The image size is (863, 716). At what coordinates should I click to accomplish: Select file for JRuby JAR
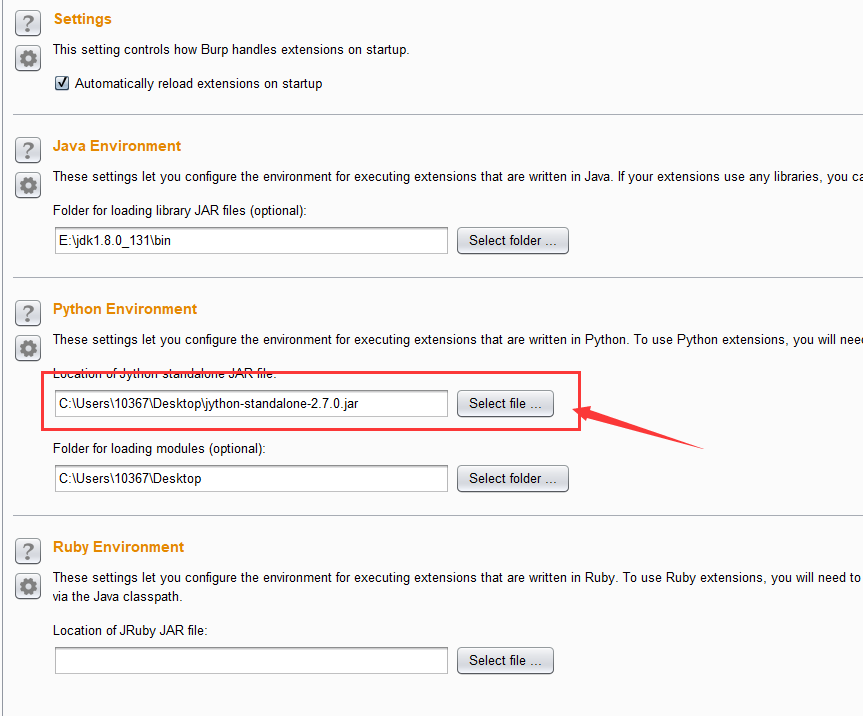pyautogui.click(x=505, y=661)
